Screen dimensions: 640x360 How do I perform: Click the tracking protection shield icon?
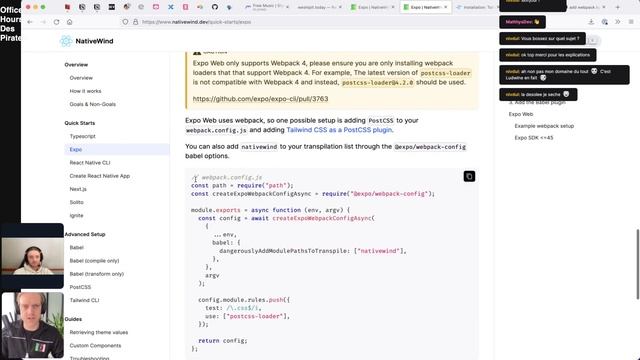[125, 22]
